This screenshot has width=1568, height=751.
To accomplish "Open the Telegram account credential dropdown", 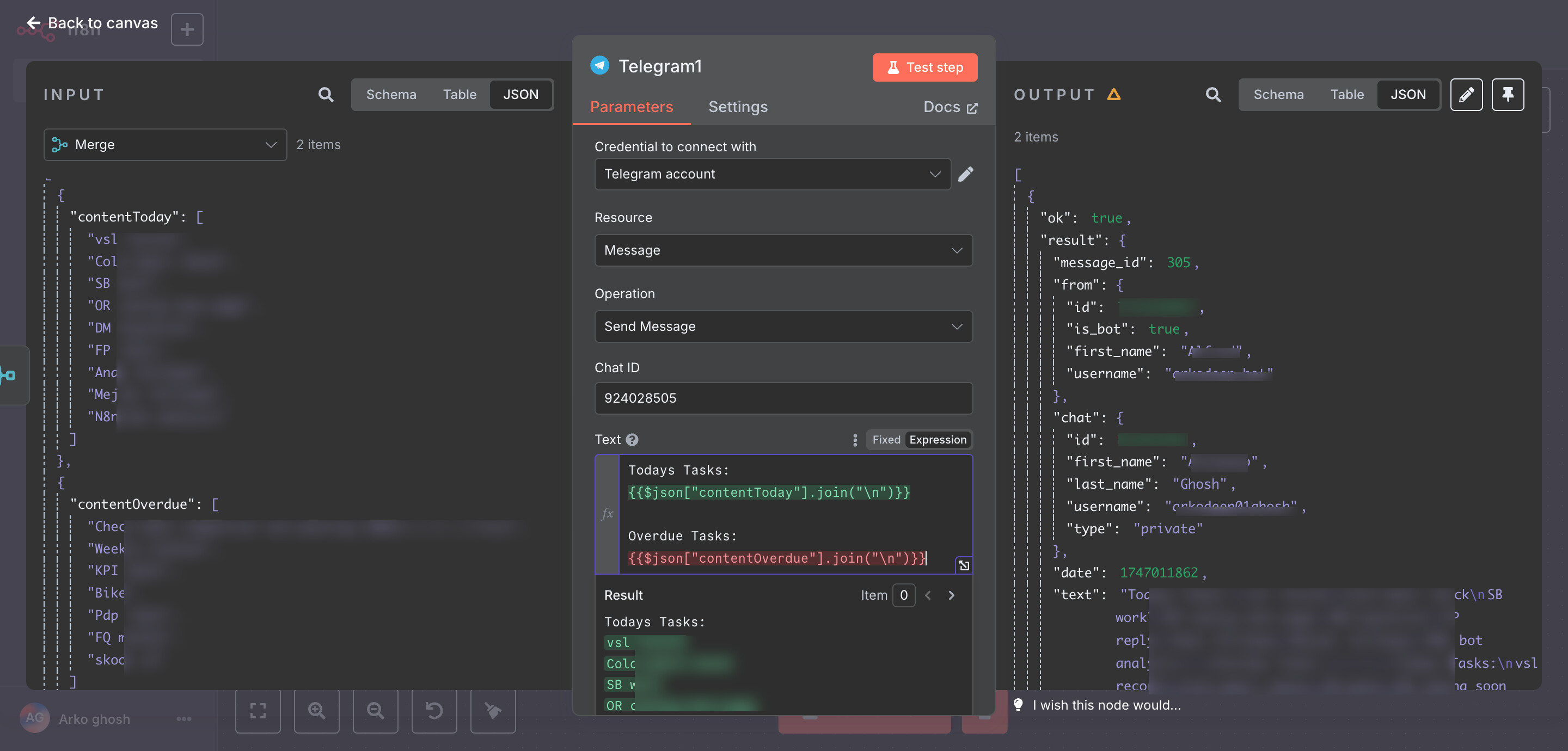I will 773,174.
